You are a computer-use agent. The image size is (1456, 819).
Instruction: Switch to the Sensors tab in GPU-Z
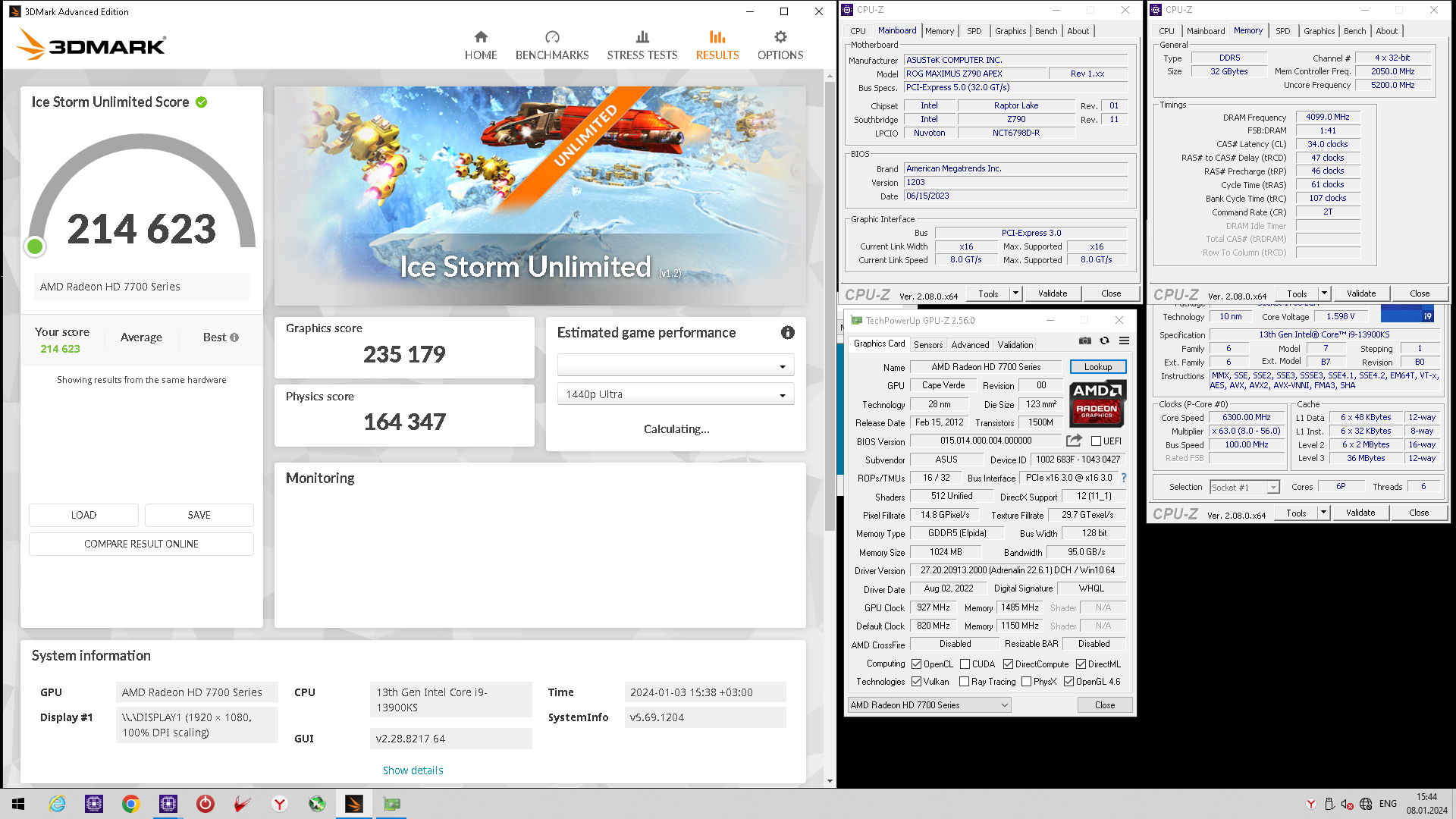(928, 345)
